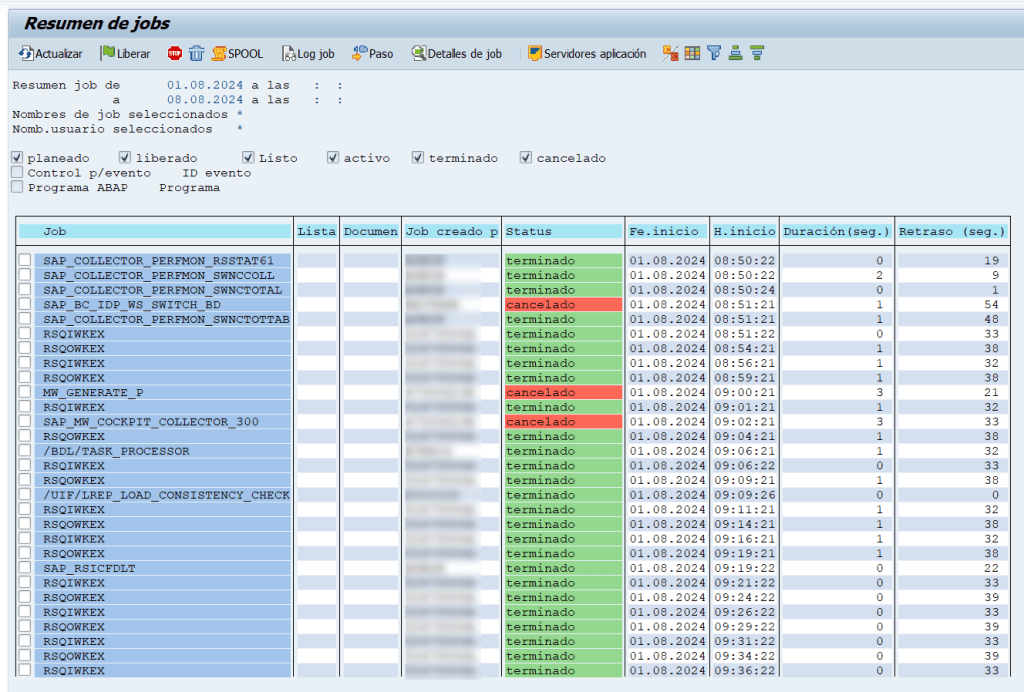The width and height of the screenshot is (1024, 692).
Task: Click the Duración(seg.) column header
Action: click(836, 231)
